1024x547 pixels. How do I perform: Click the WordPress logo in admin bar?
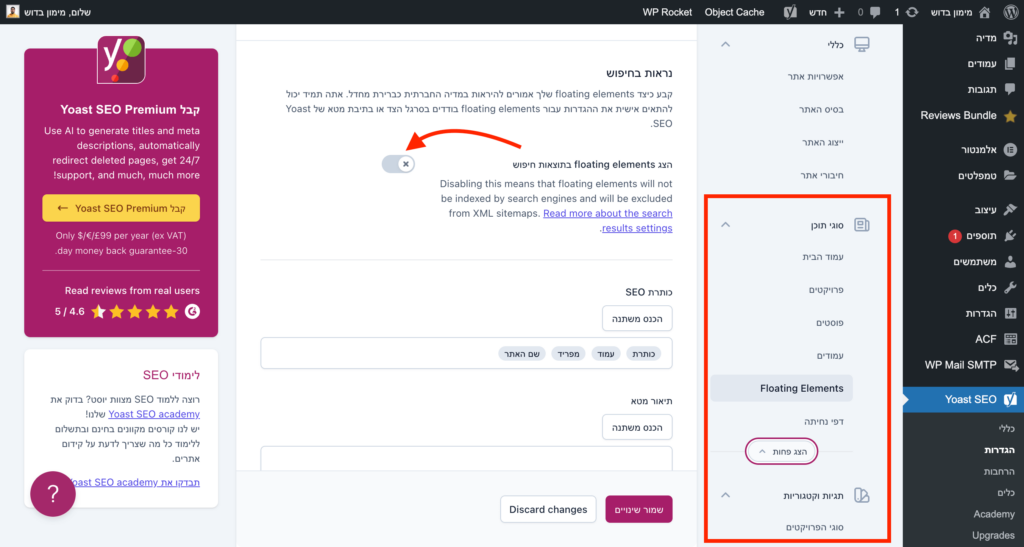click(1010, 12)
